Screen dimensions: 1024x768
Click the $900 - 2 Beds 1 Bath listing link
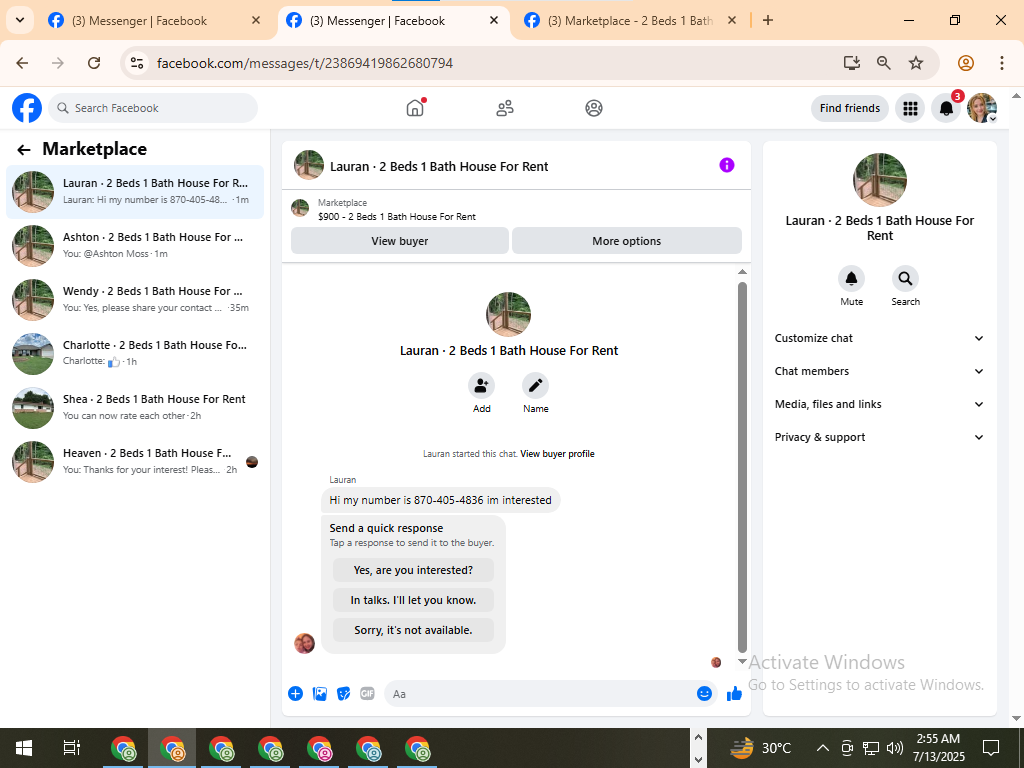point(397,216)
